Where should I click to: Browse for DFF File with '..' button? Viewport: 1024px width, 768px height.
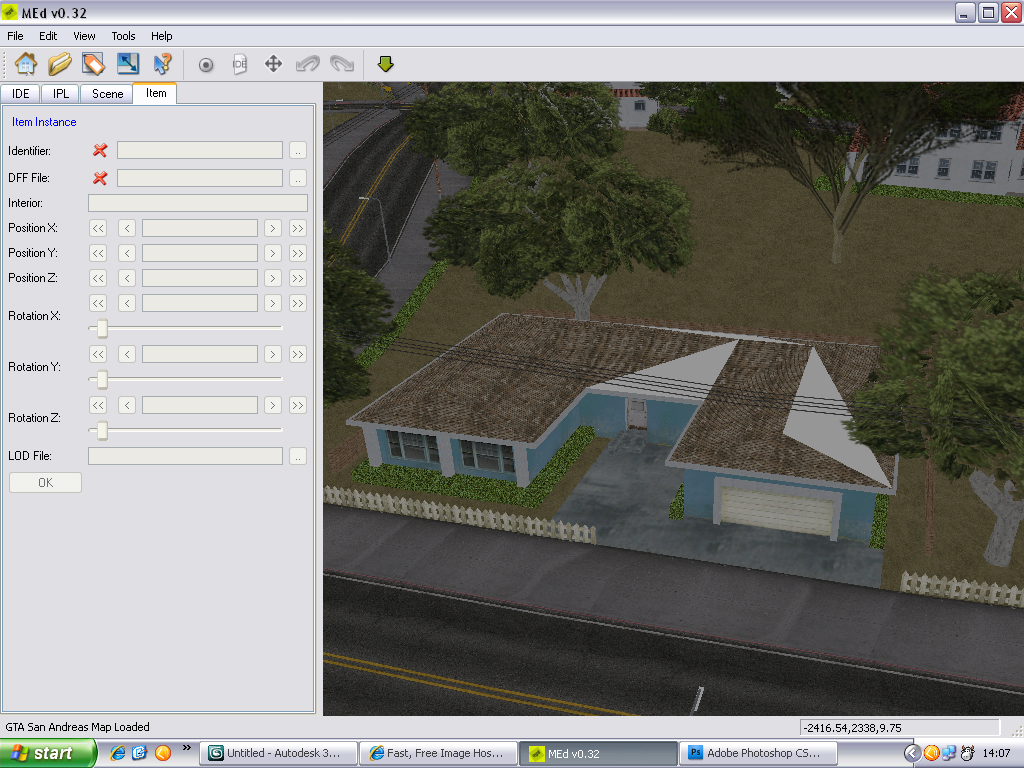coord(298,178)
